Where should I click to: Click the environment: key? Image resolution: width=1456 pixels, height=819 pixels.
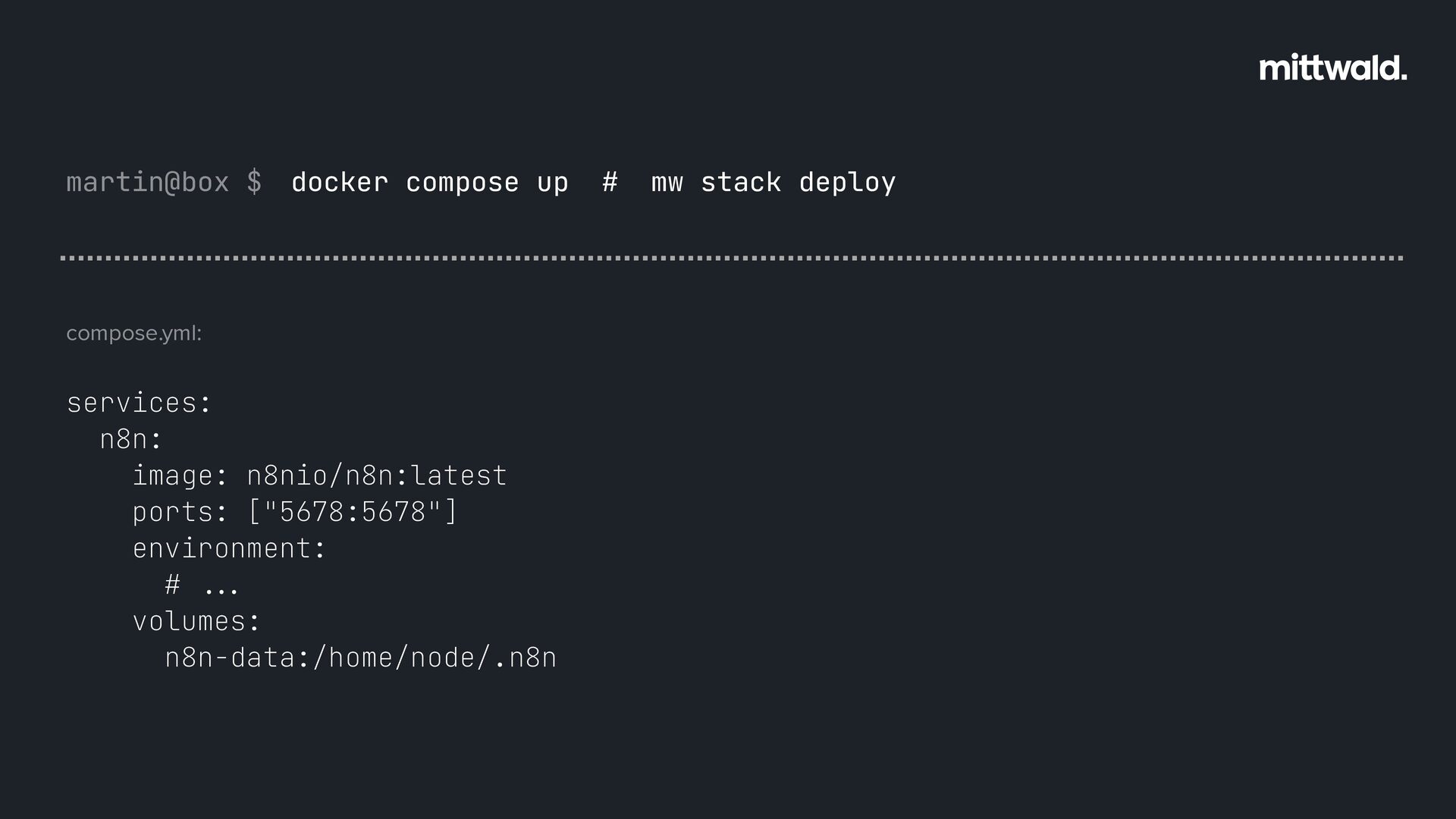pyautogui.click(x=229, y=548)
